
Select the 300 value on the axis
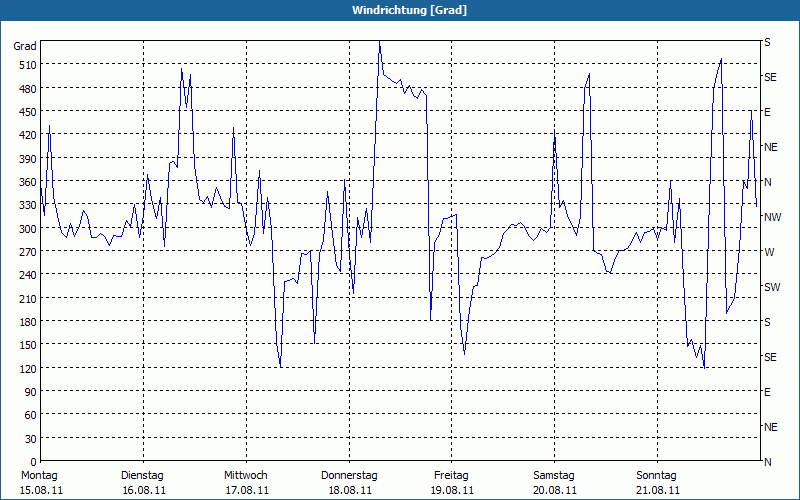(28, 229)
